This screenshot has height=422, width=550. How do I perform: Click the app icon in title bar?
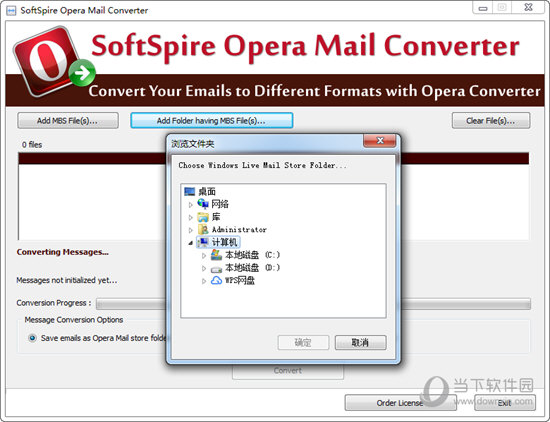(11, 11)
